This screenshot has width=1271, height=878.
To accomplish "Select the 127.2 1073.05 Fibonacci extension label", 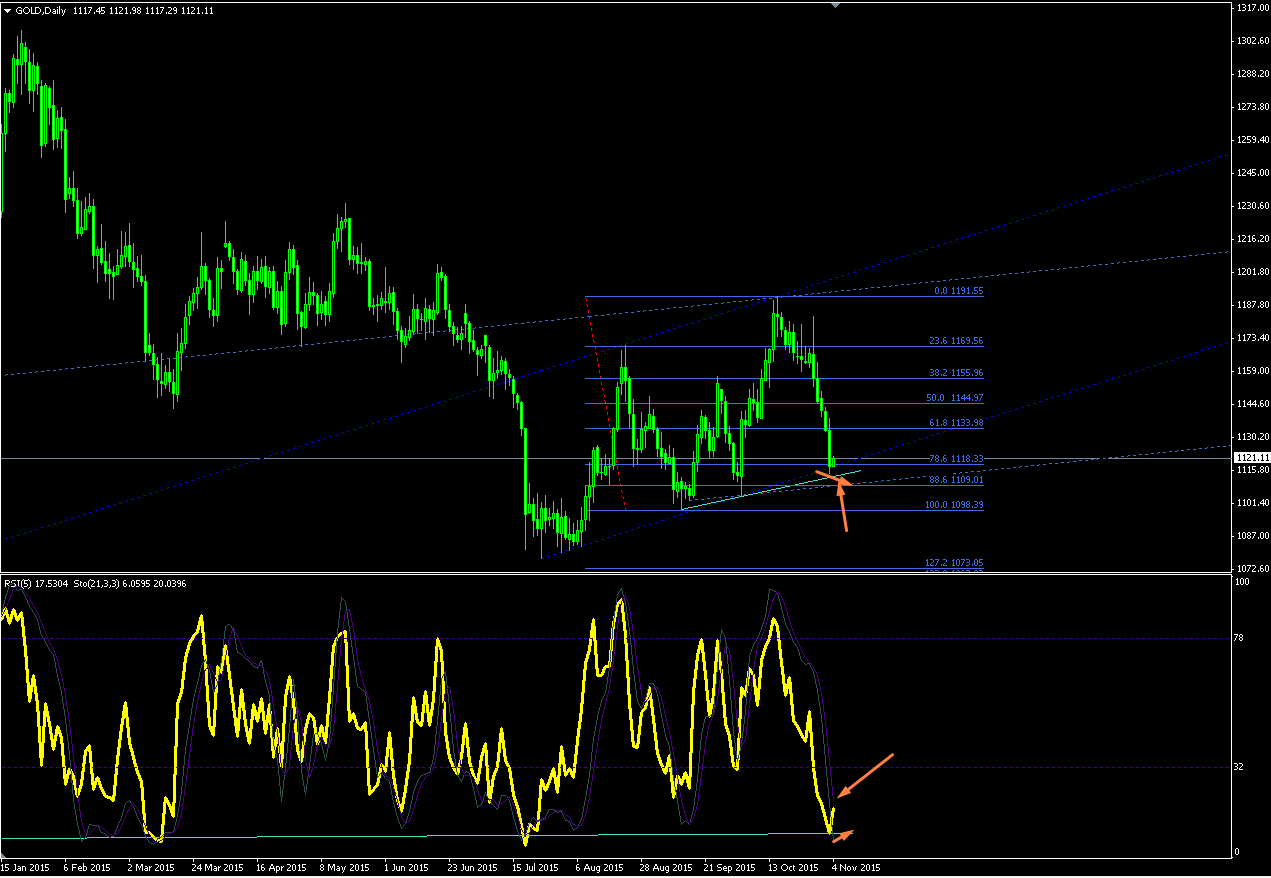I will pos(955,563).
